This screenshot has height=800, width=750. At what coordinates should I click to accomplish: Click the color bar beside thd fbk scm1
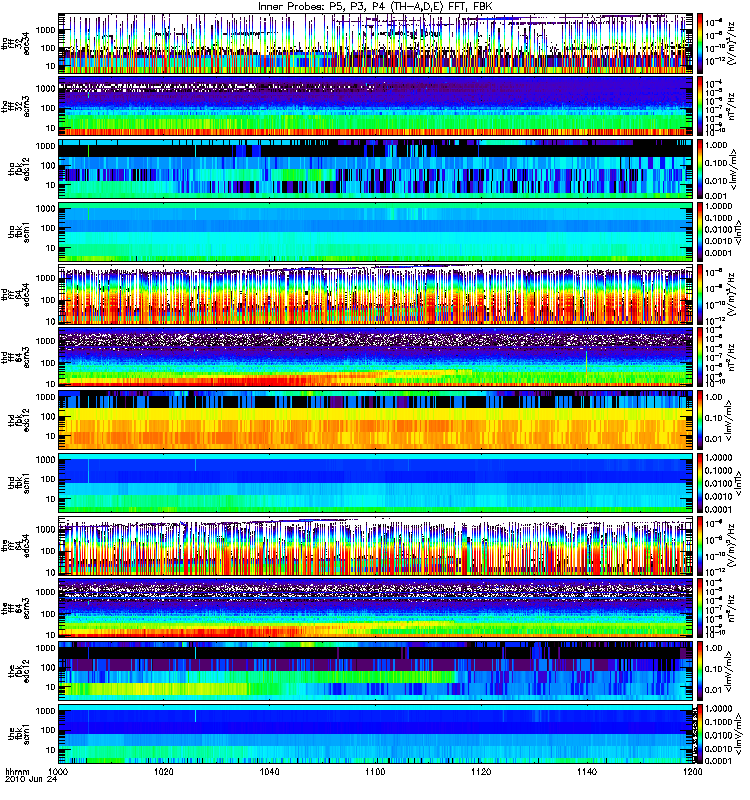coord(700,483)
